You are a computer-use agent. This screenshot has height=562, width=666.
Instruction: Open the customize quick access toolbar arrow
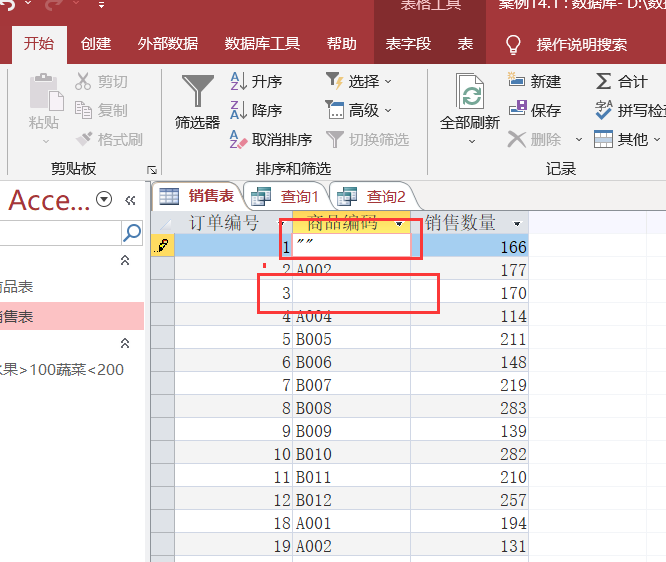(101, 5)
